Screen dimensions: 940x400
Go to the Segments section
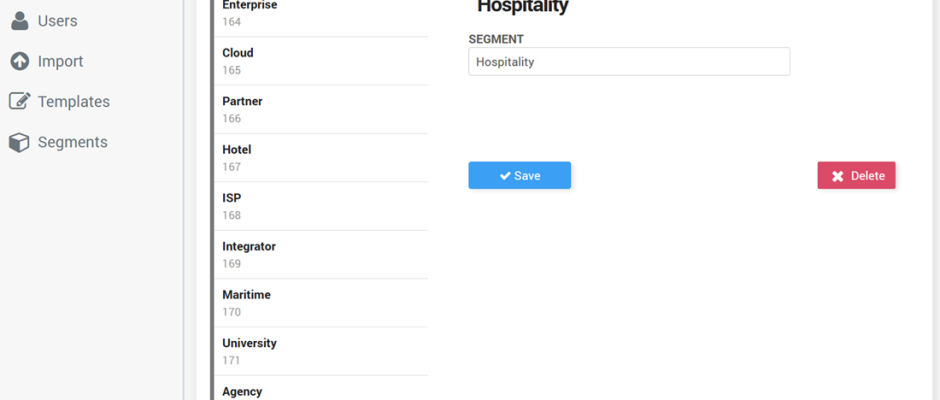58,142
